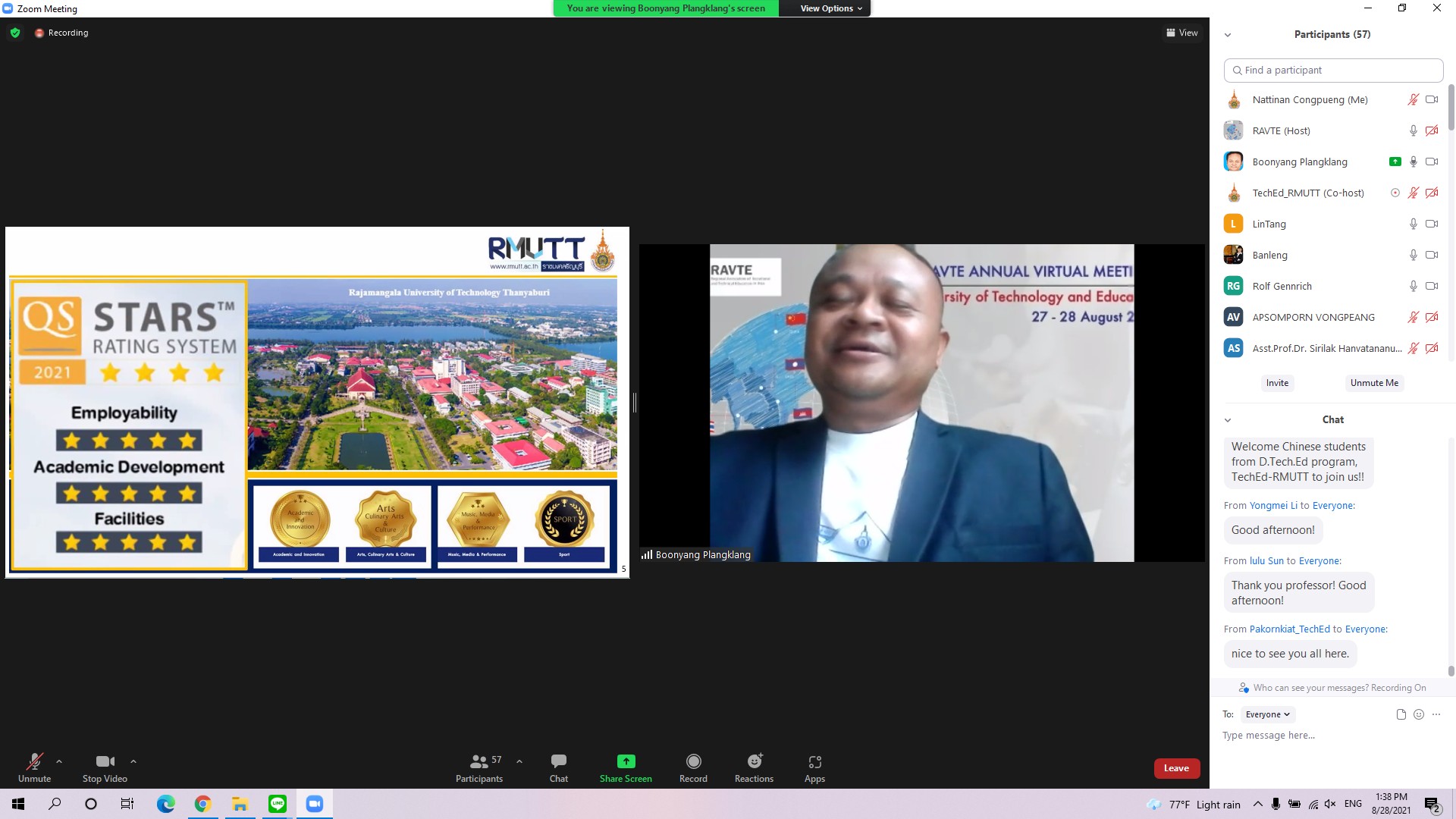Select participant Asst.Prof.Dr. Sirilak Hanvatananu...

click(1331, 348)
